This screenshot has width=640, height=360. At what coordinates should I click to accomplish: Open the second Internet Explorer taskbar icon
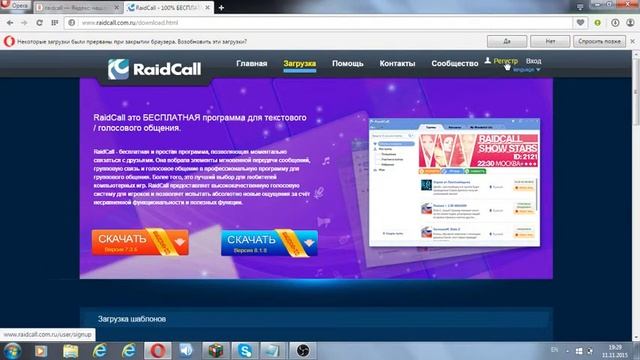pyautogui.click(x=129, y=351)
